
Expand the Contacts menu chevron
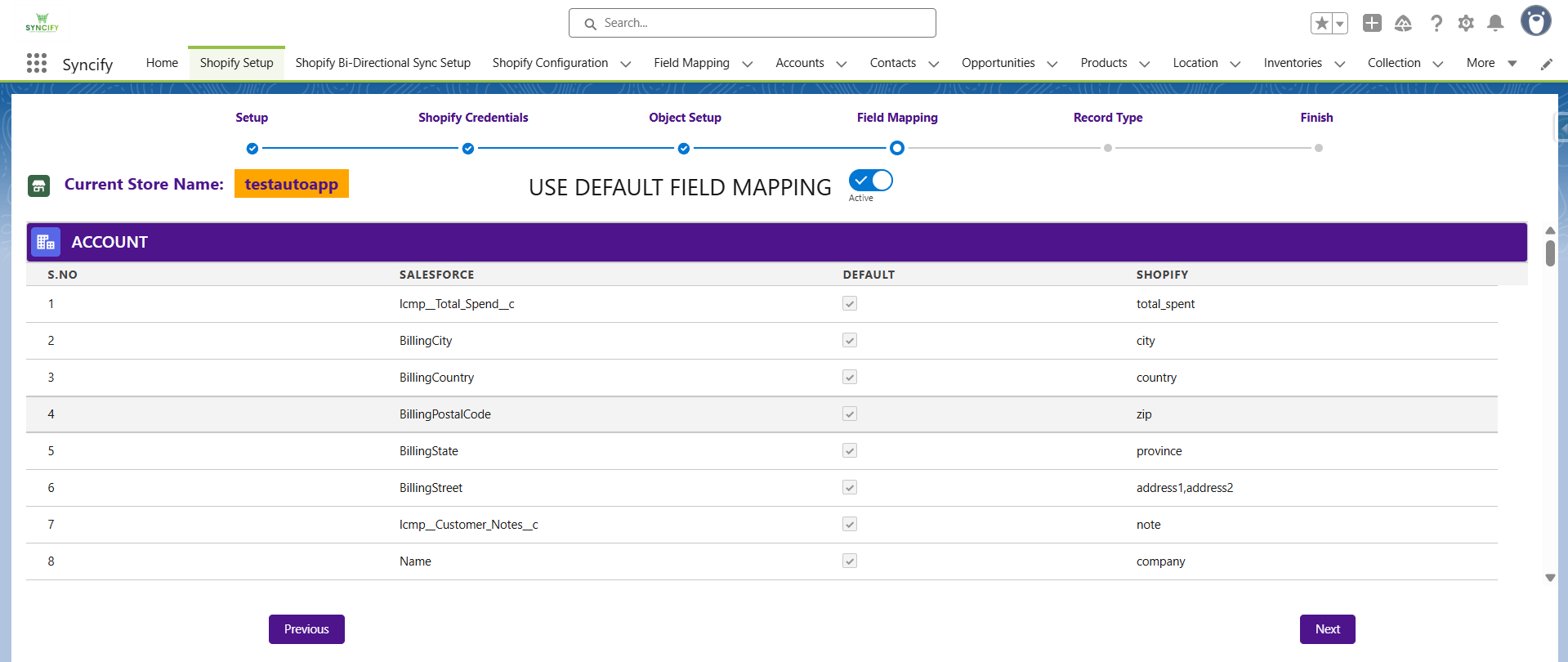pyautogui.click(x=933, y=64)
